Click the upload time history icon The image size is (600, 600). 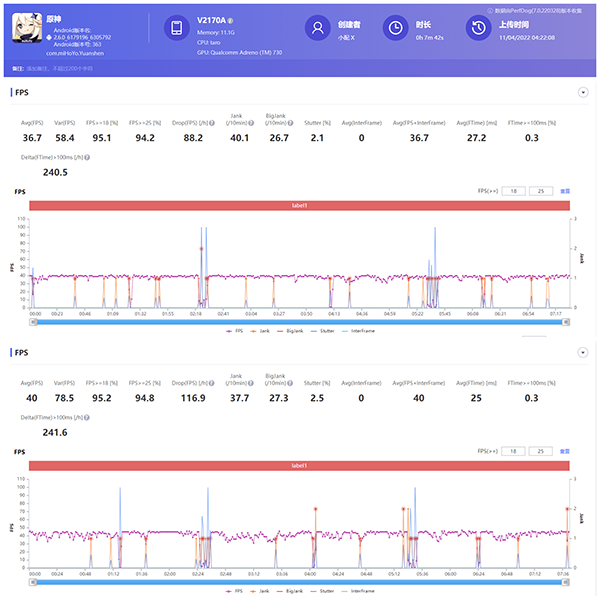478,28
